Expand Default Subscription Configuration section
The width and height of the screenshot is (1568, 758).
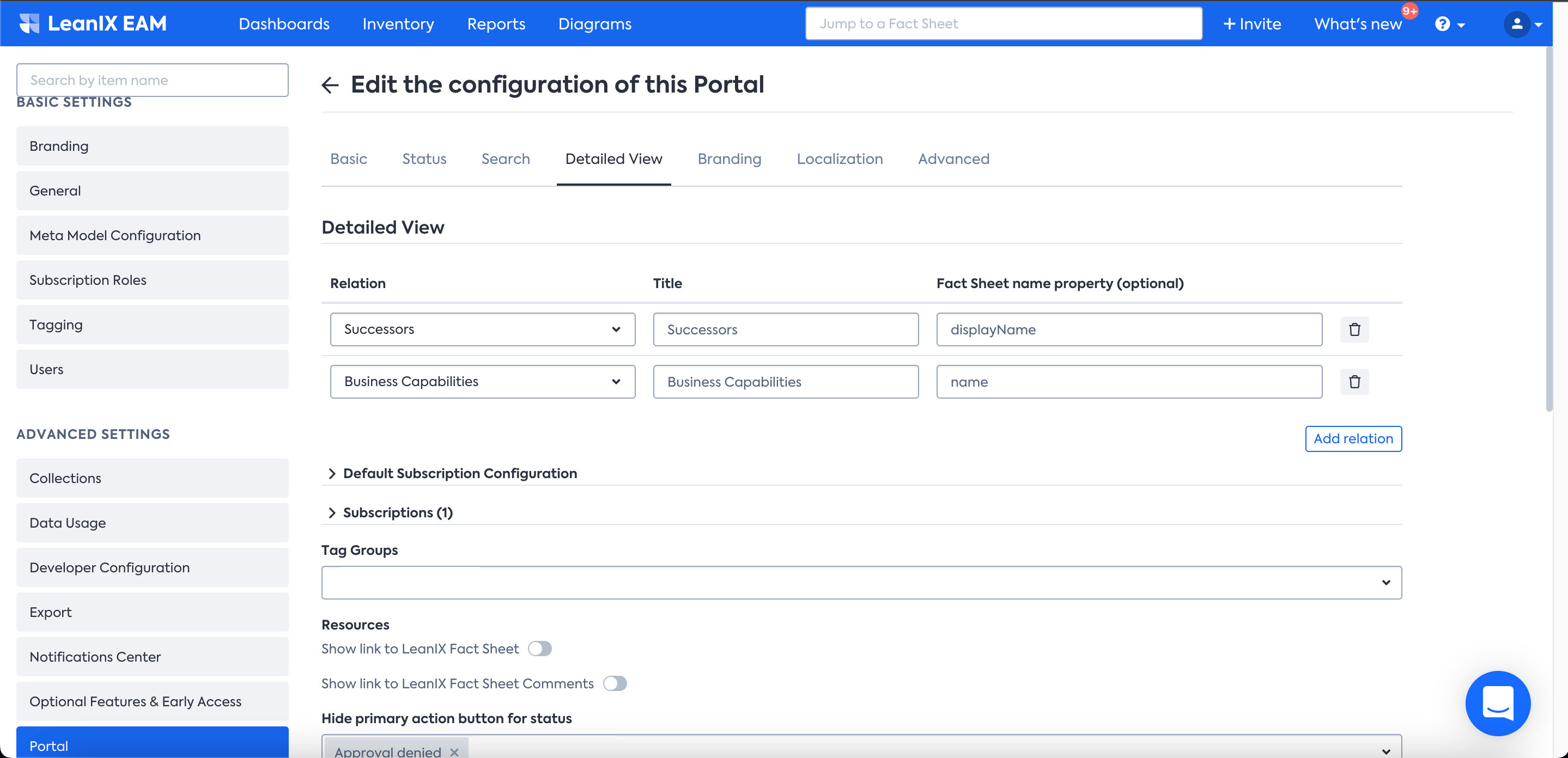(460, 473)
